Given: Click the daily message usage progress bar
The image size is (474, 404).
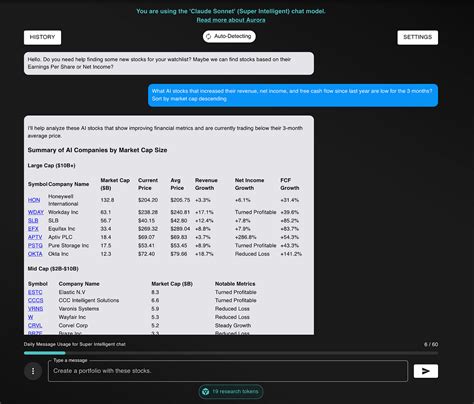Looking at the screenshot, I should click(x=231, y=353).
